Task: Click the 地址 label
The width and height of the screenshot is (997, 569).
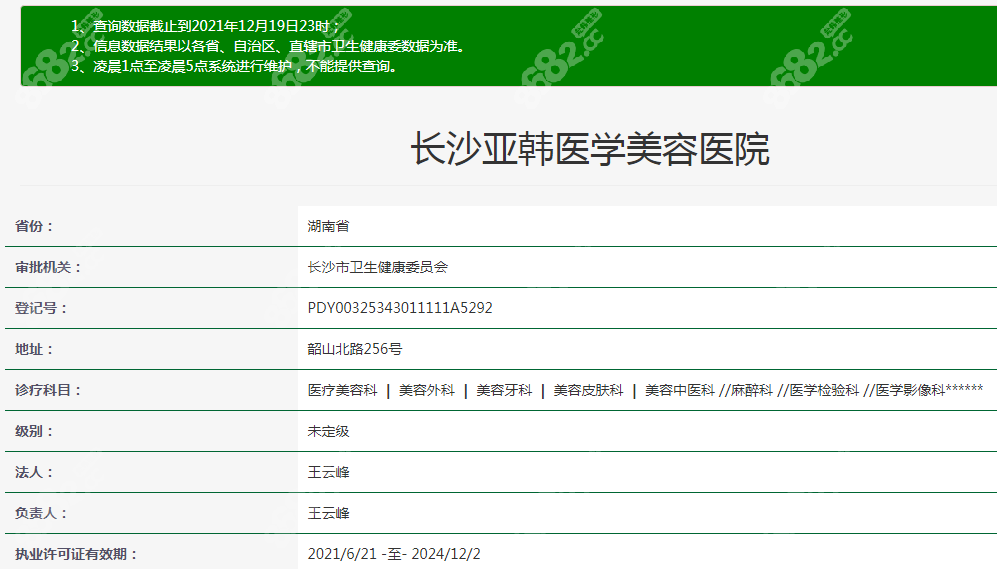Action: (34, 349)
